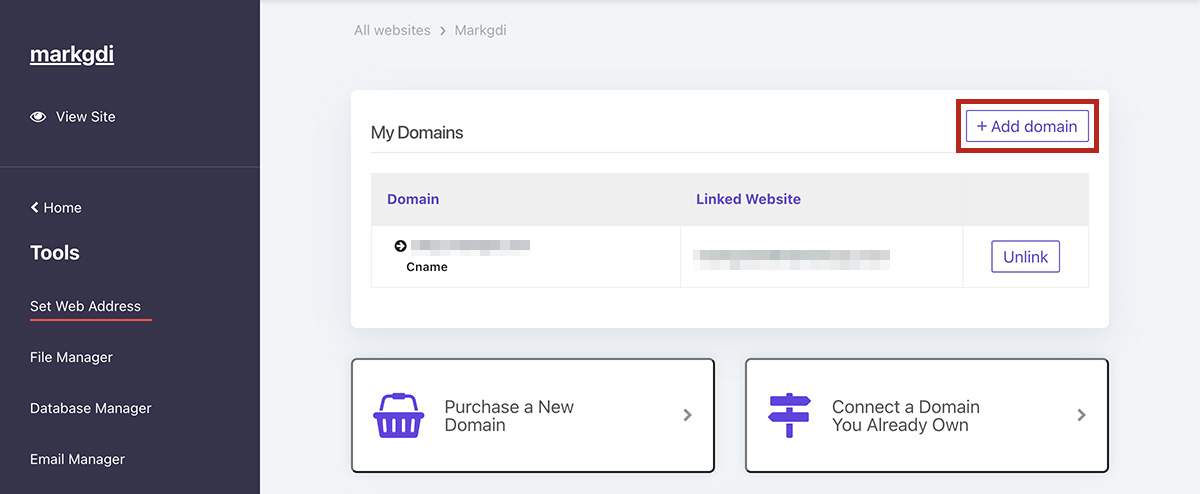Click the arrow icon beside the domain name
Screen dimensions: 1200x494
401,246
